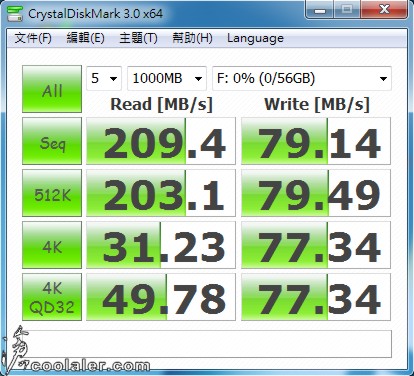Run all benchmarks with the All button
The image size is (414, 376).
tap(52, 89)
